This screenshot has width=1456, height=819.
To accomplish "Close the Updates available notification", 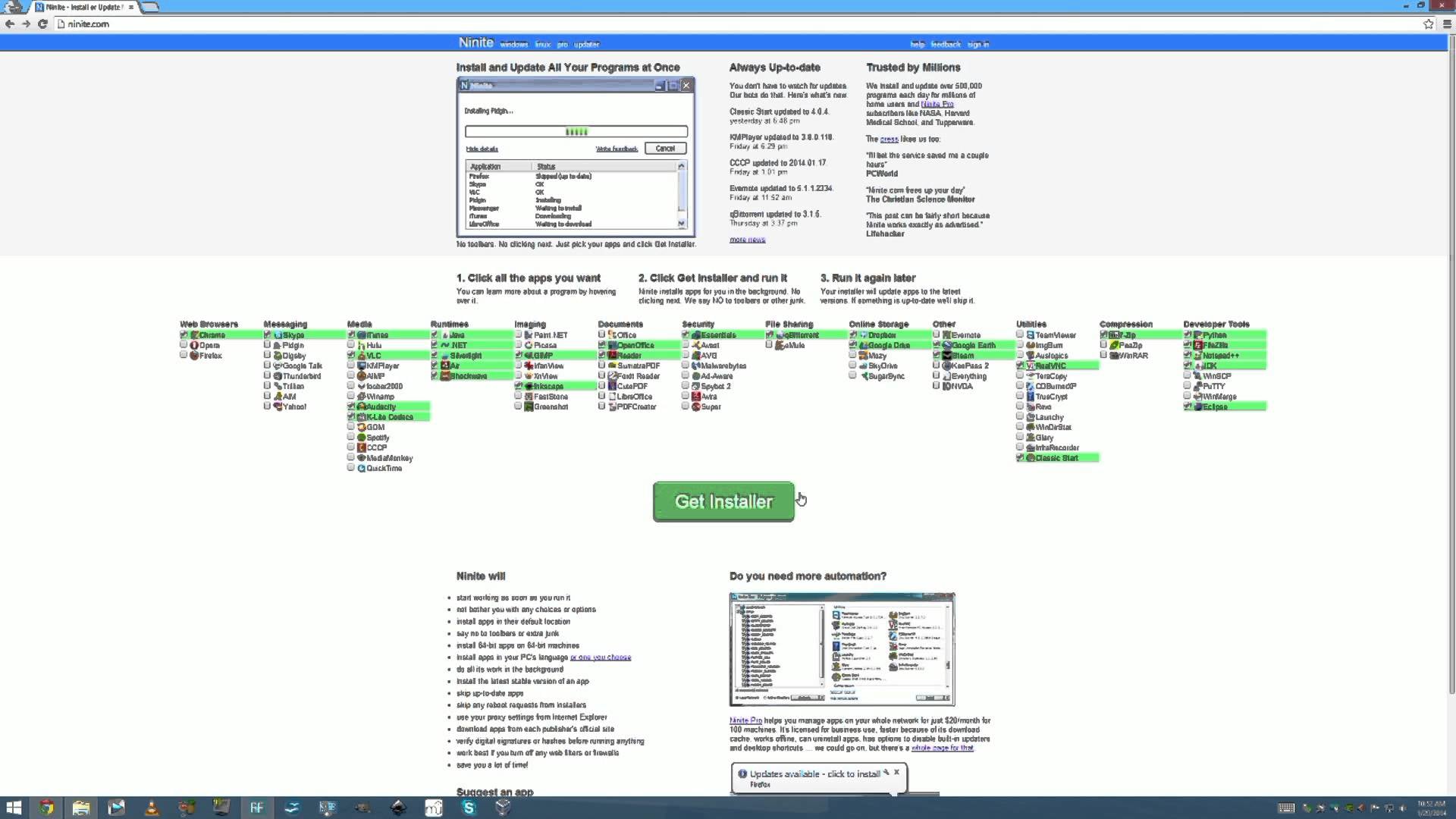I will click(896, 772).
